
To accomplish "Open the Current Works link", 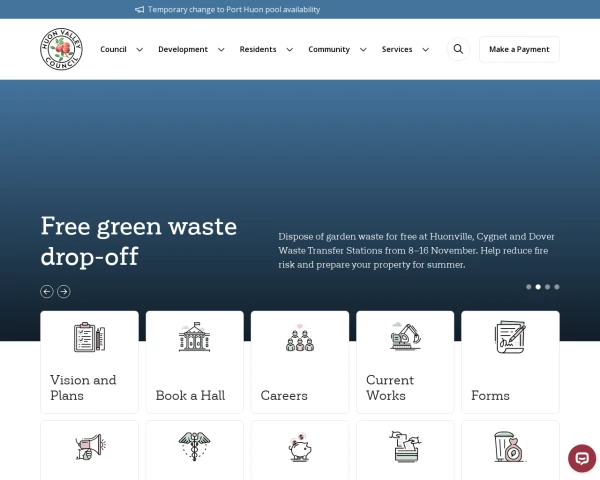I will 390,387.
